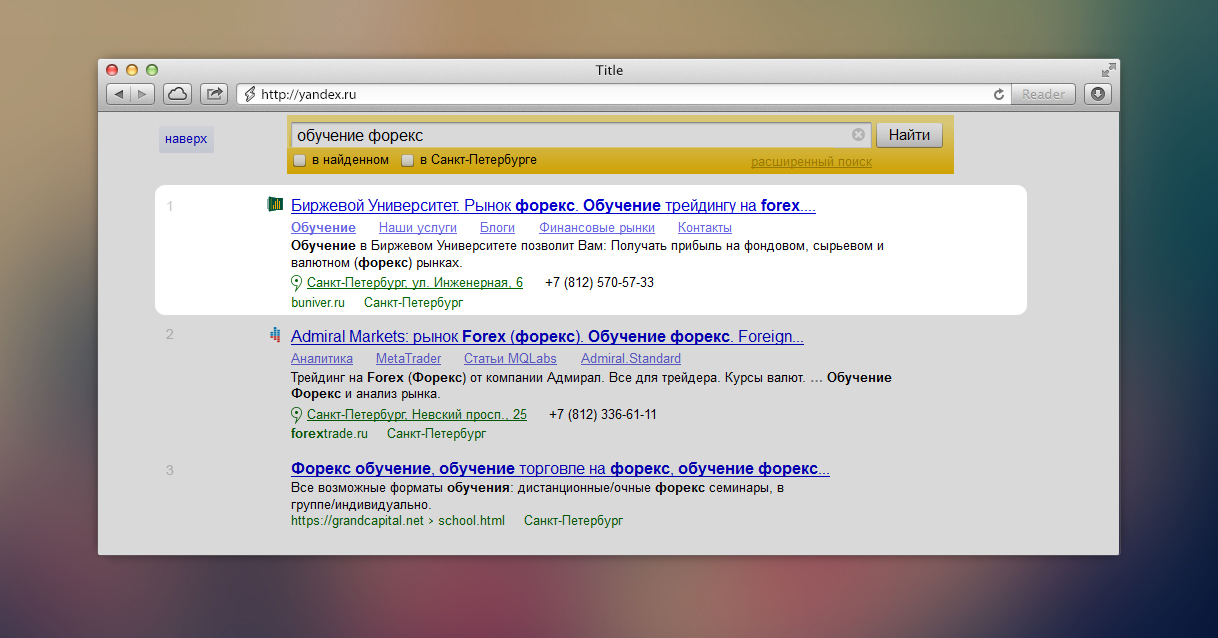Open the 'Финансовые рынки' sitelink
The image size is (1218, 638).
597,228
